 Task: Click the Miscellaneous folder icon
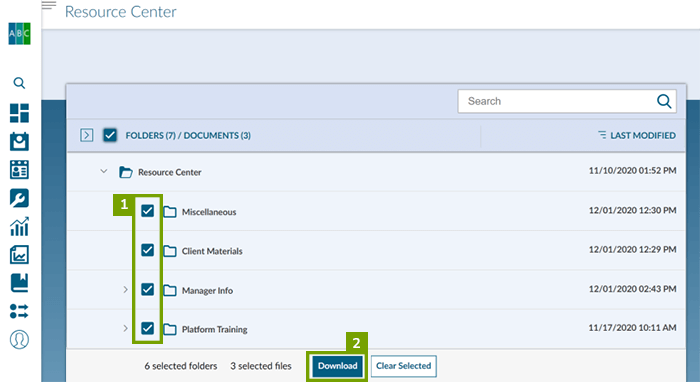(170, 212)
